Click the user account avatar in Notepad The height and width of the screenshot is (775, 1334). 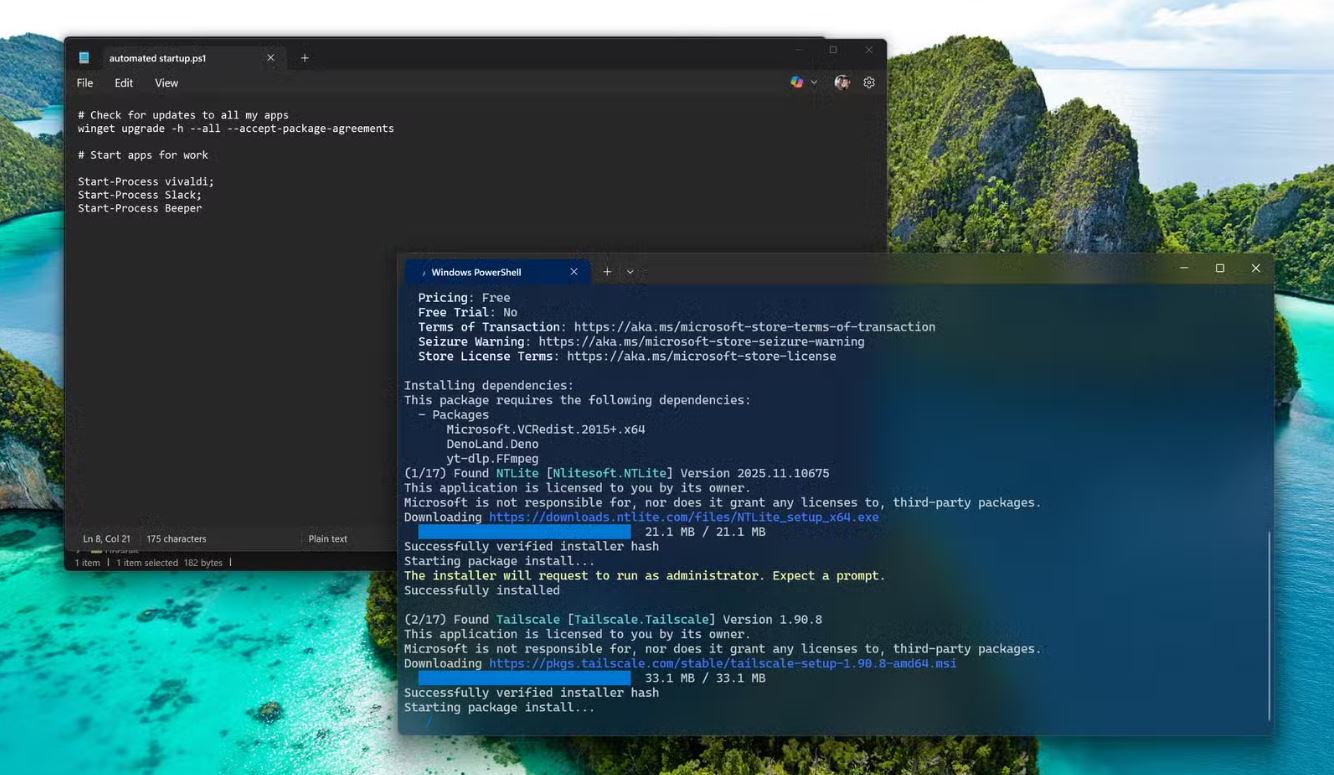point(842,83)
